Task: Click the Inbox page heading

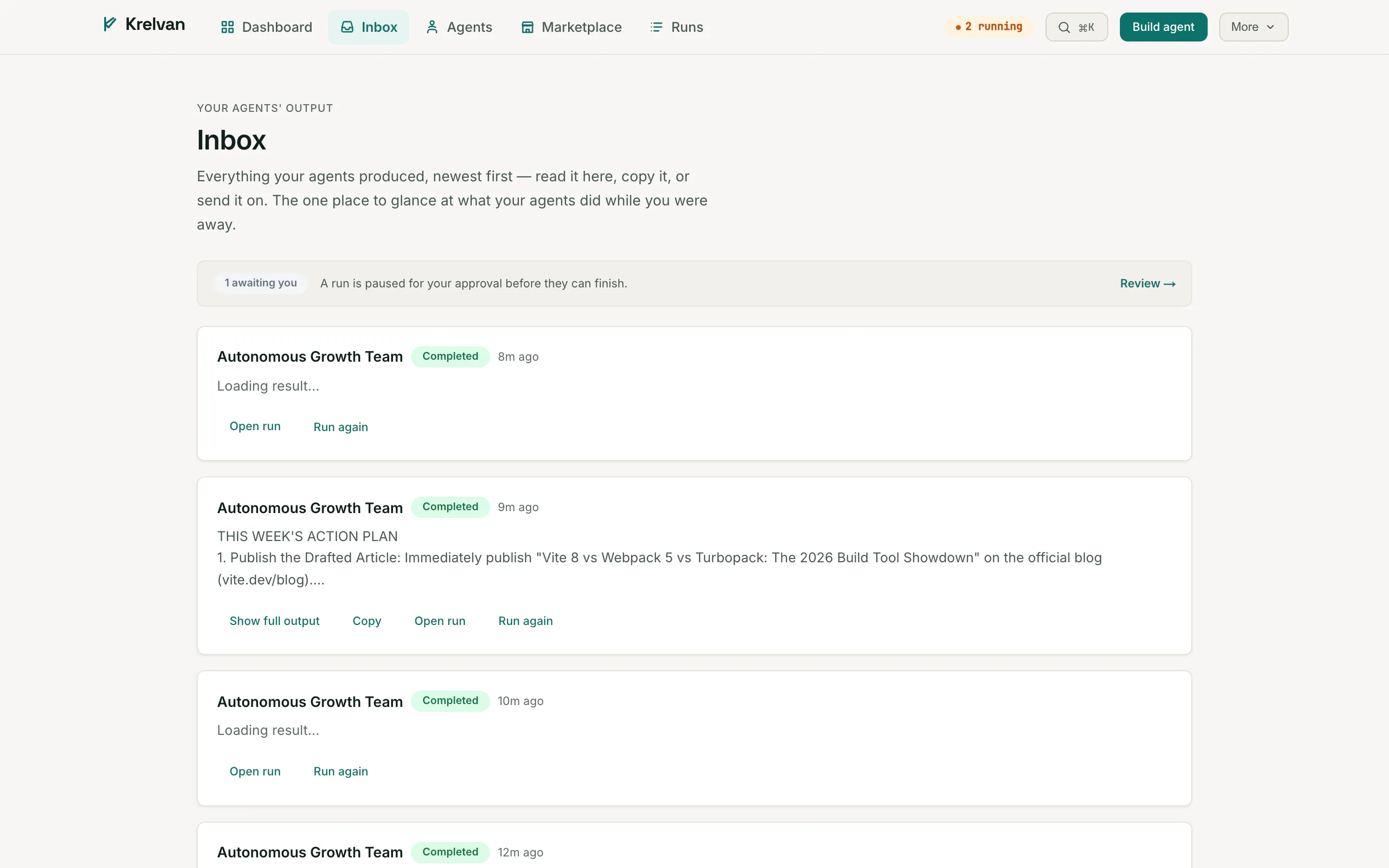Action: coord(231,140)
